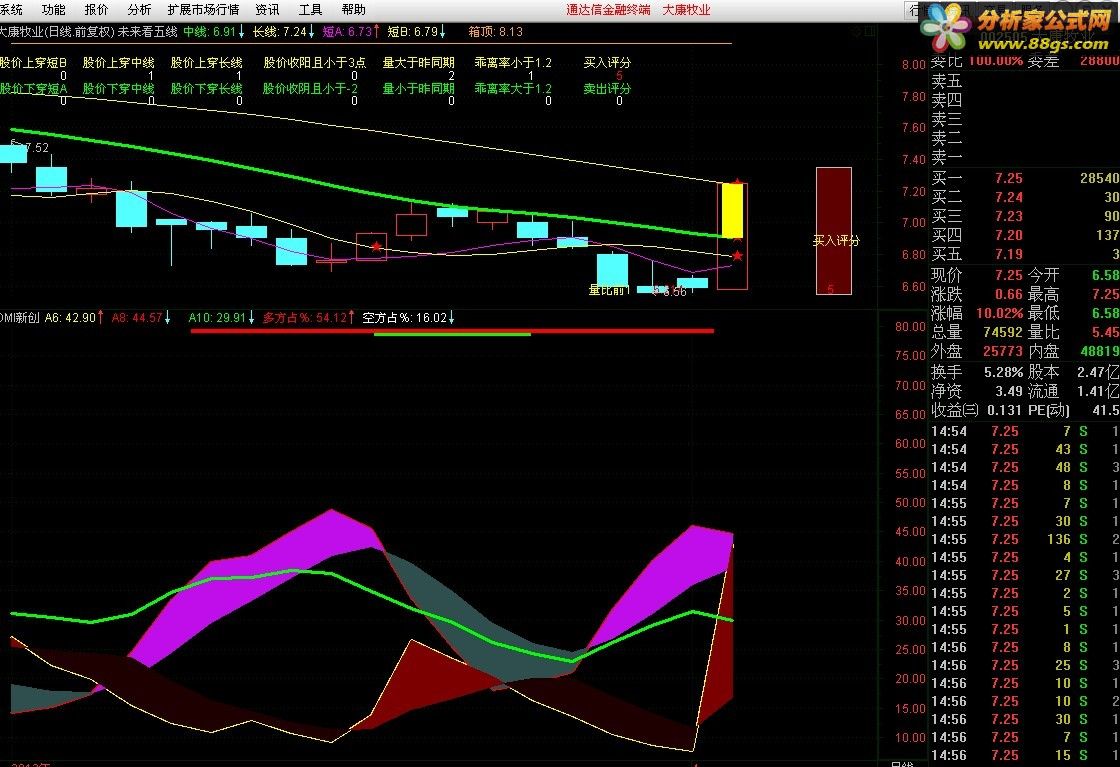This screenshot has width=1120, height=767.
Task: Open the 资讯 menu
Action: pos(268,9)
